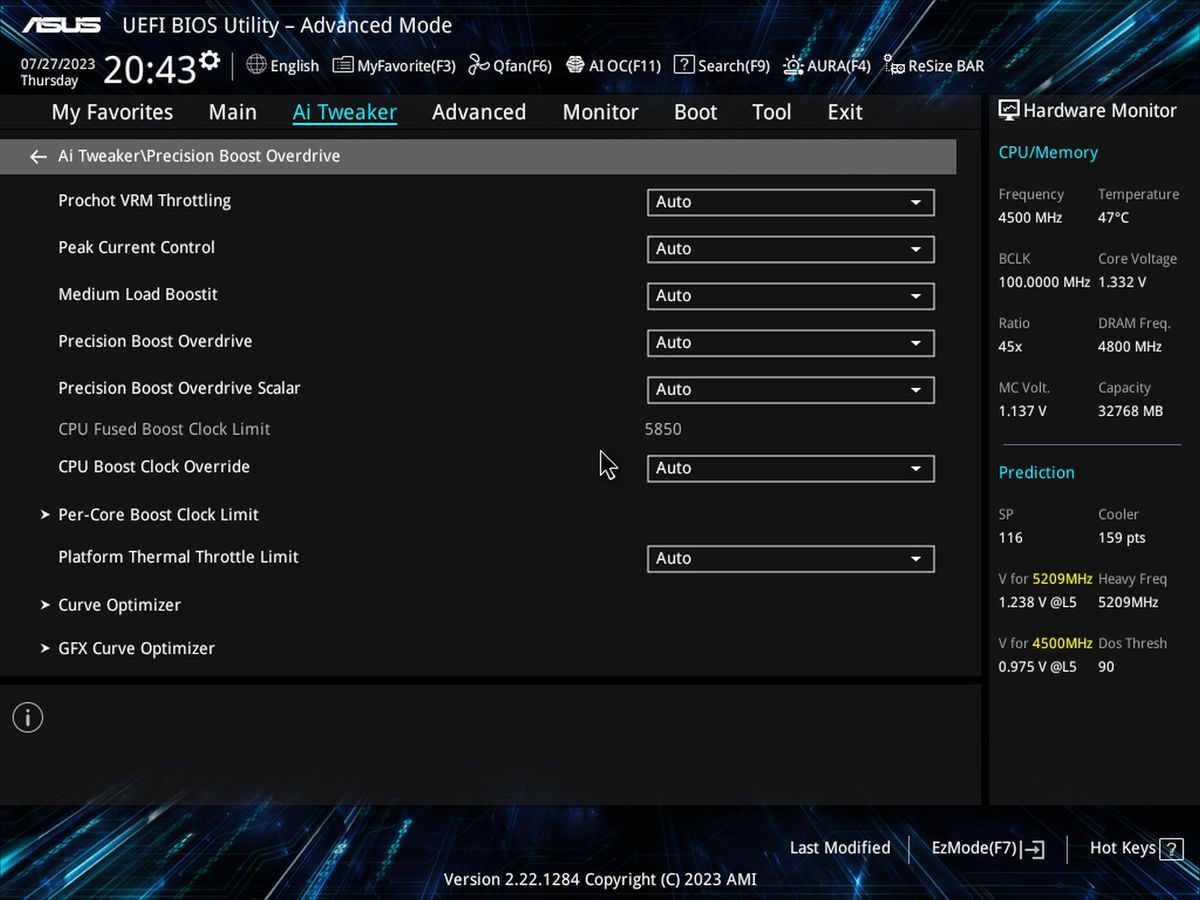Click the AURA lighting icon
1200x900 pixels.
[x=793, y=65]
